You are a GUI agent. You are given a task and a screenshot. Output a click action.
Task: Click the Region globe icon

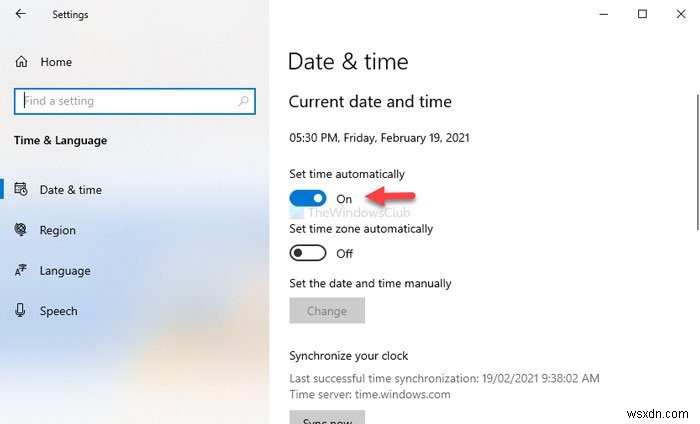click(x=21, y=230)
